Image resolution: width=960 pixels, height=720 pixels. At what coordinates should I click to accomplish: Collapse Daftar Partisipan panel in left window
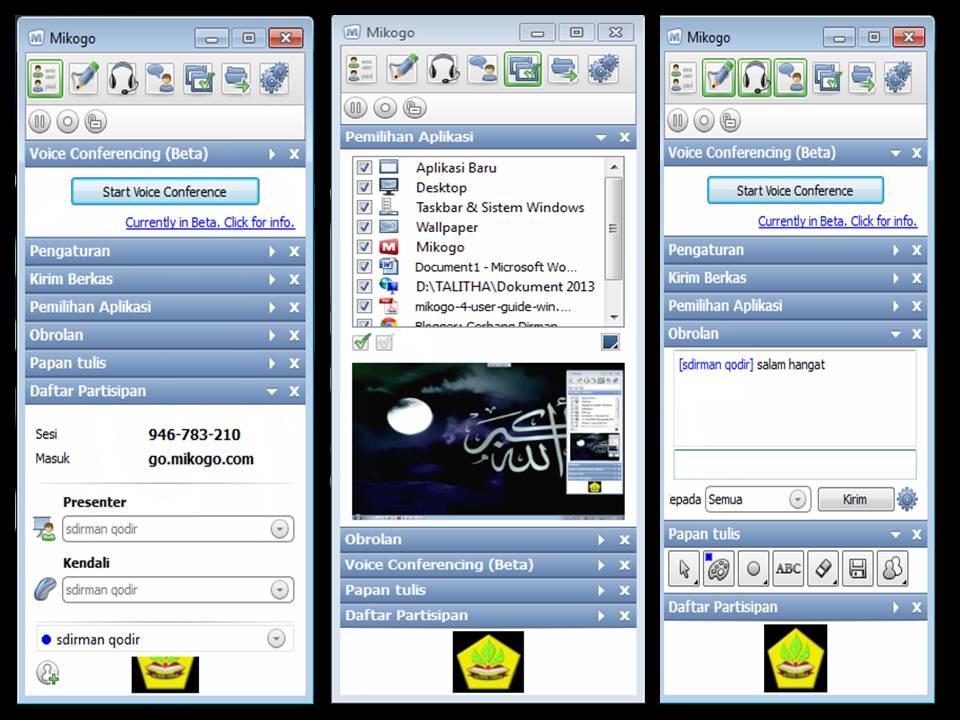(x=272, y=391)
